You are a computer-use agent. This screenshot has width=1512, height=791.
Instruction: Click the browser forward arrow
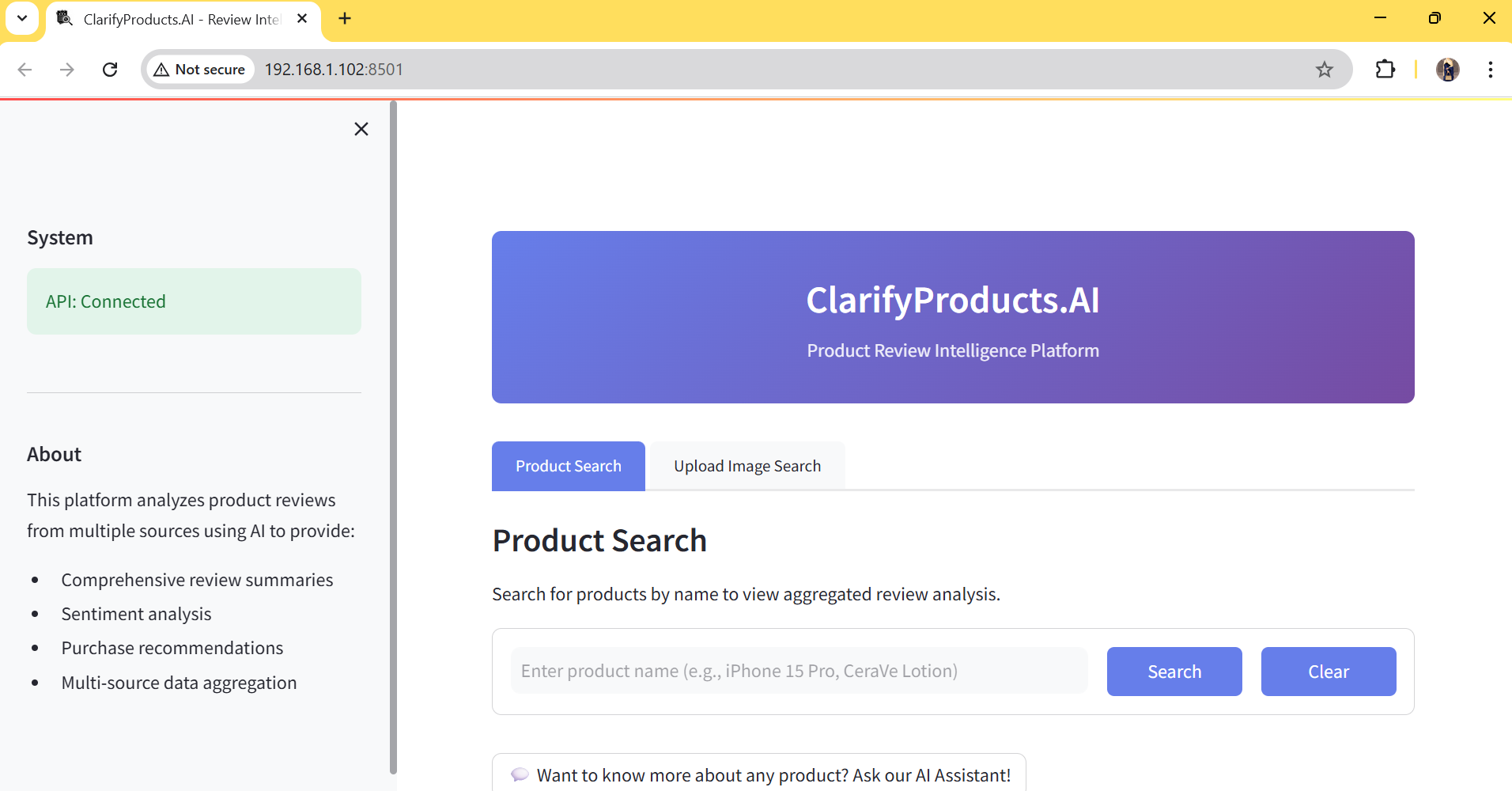click(67, 70)
